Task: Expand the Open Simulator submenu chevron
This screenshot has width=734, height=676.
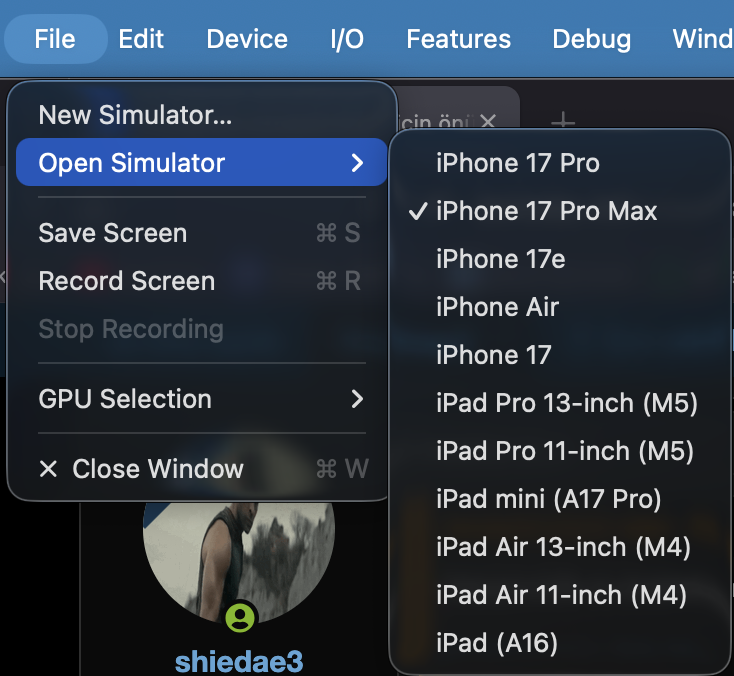Action: [357, 162]
